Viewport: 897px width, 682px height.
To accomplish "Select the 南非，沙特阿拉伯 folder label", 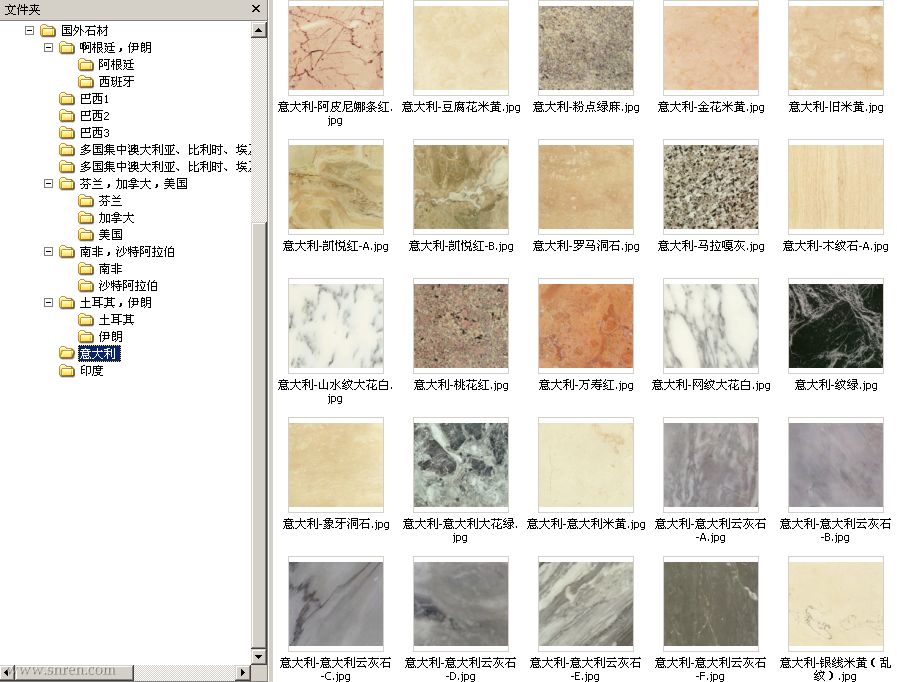I will pyautogui.click(x=128, y=252).
